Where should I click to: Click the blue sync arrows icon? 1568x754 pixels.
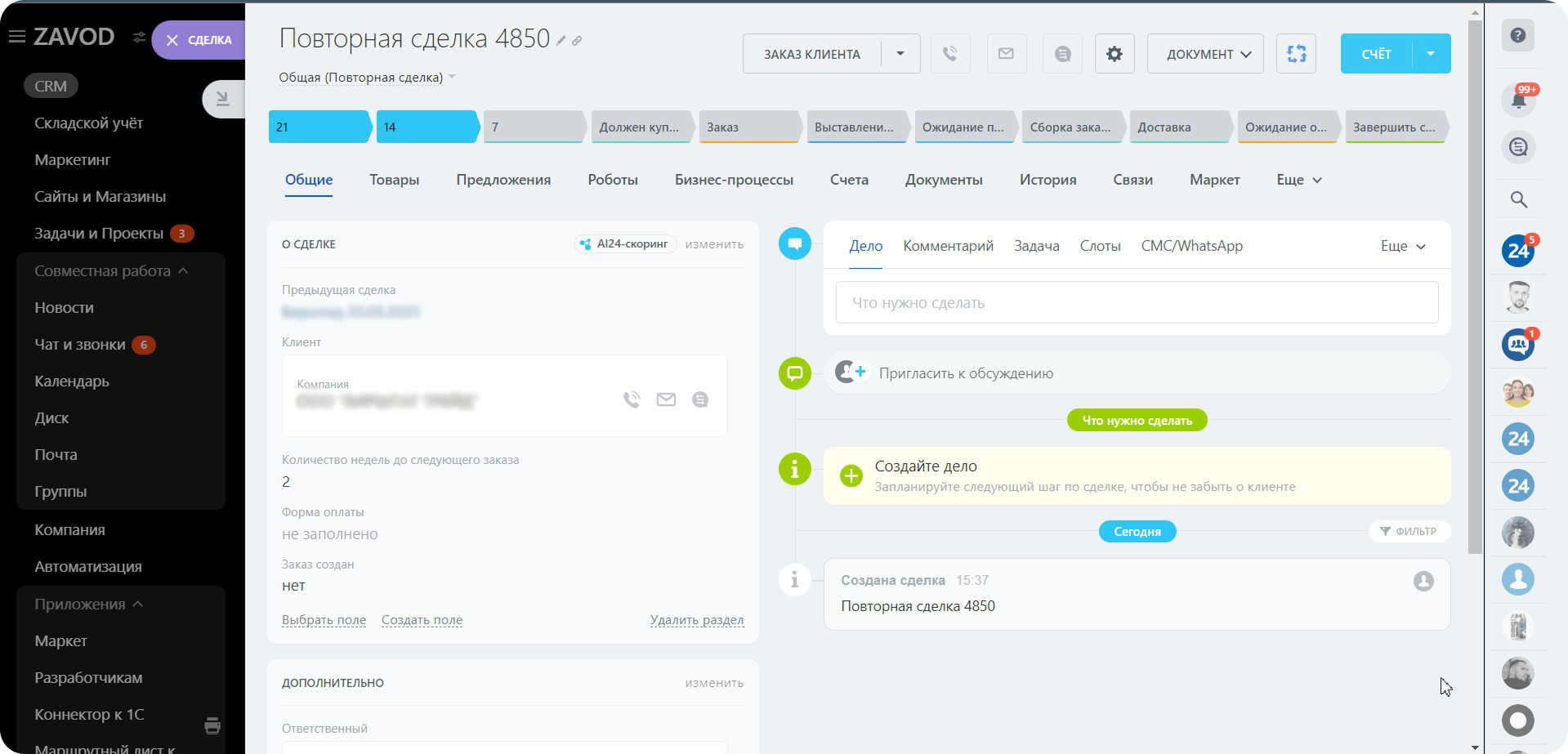pyautogui.click(x=1297, y=53)
